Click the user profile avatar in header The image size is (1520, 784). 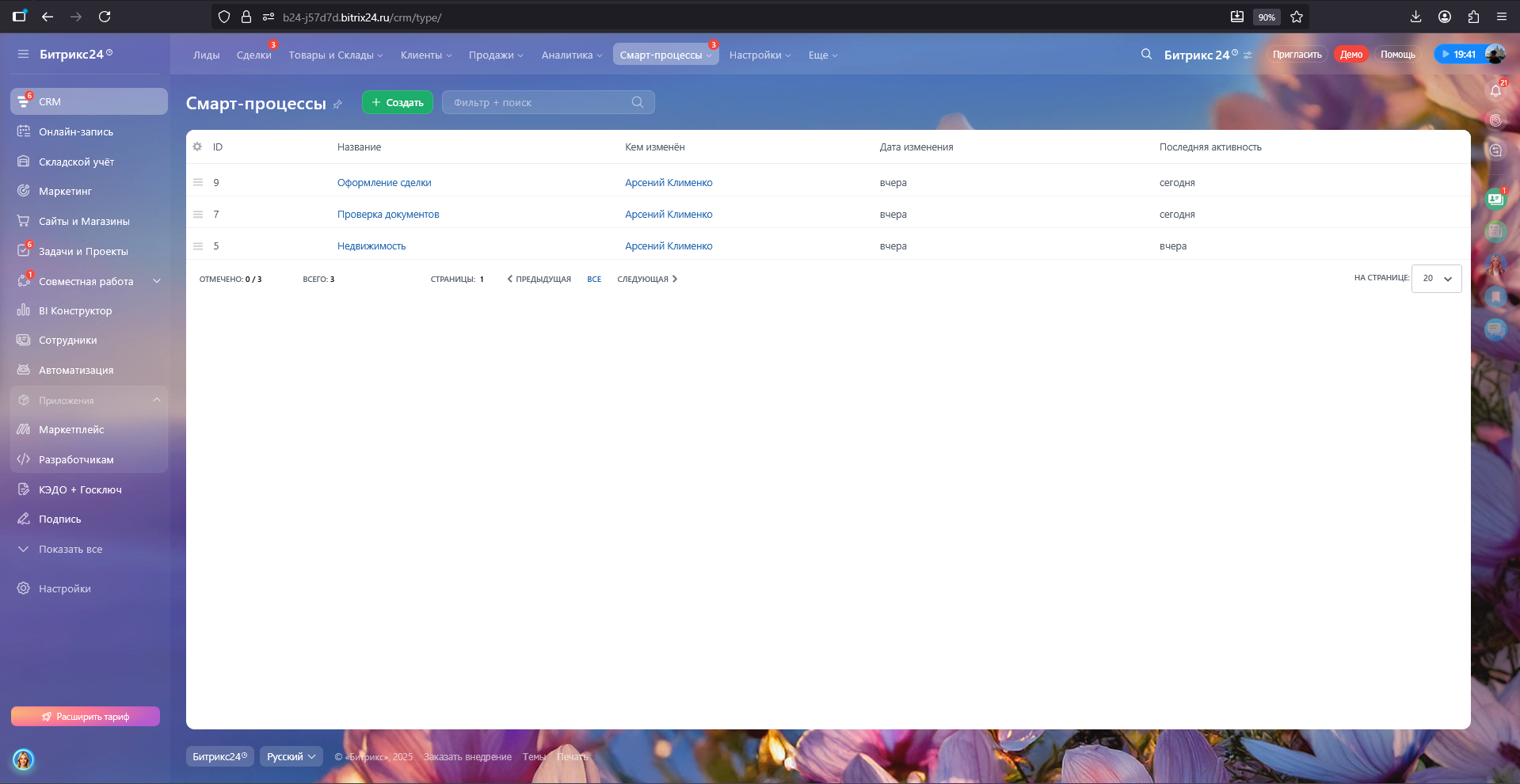coord(1495,54)
